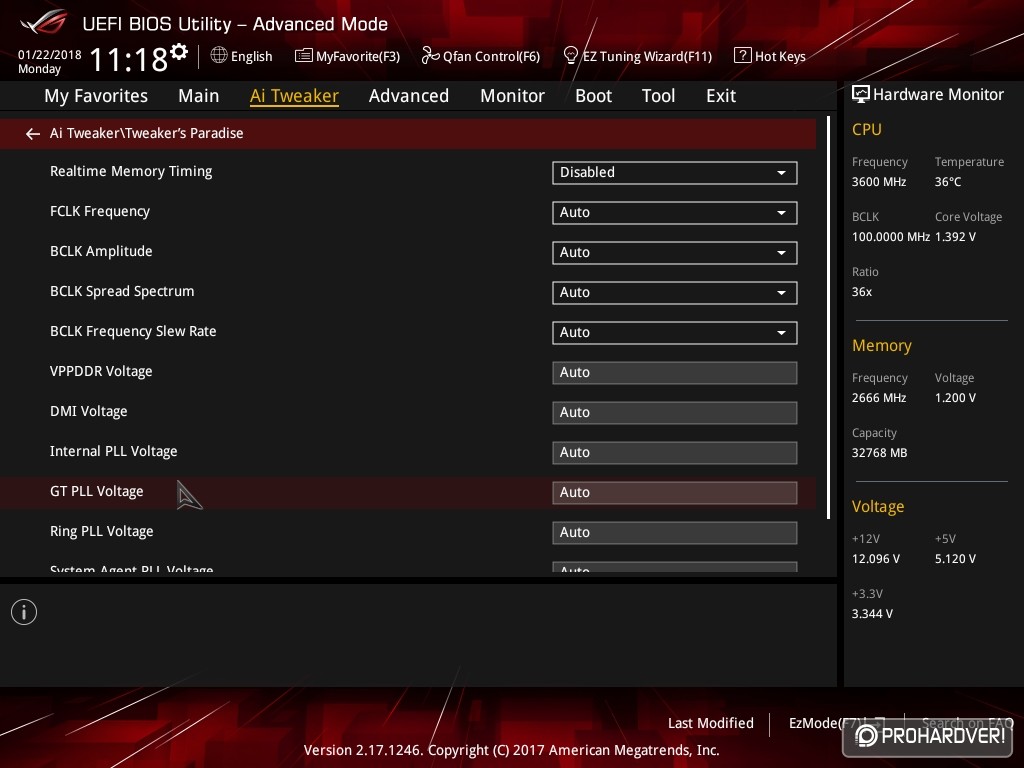Select the VPPDDR Voltage input field
The image size is (1024, 768).
(675, 372)
